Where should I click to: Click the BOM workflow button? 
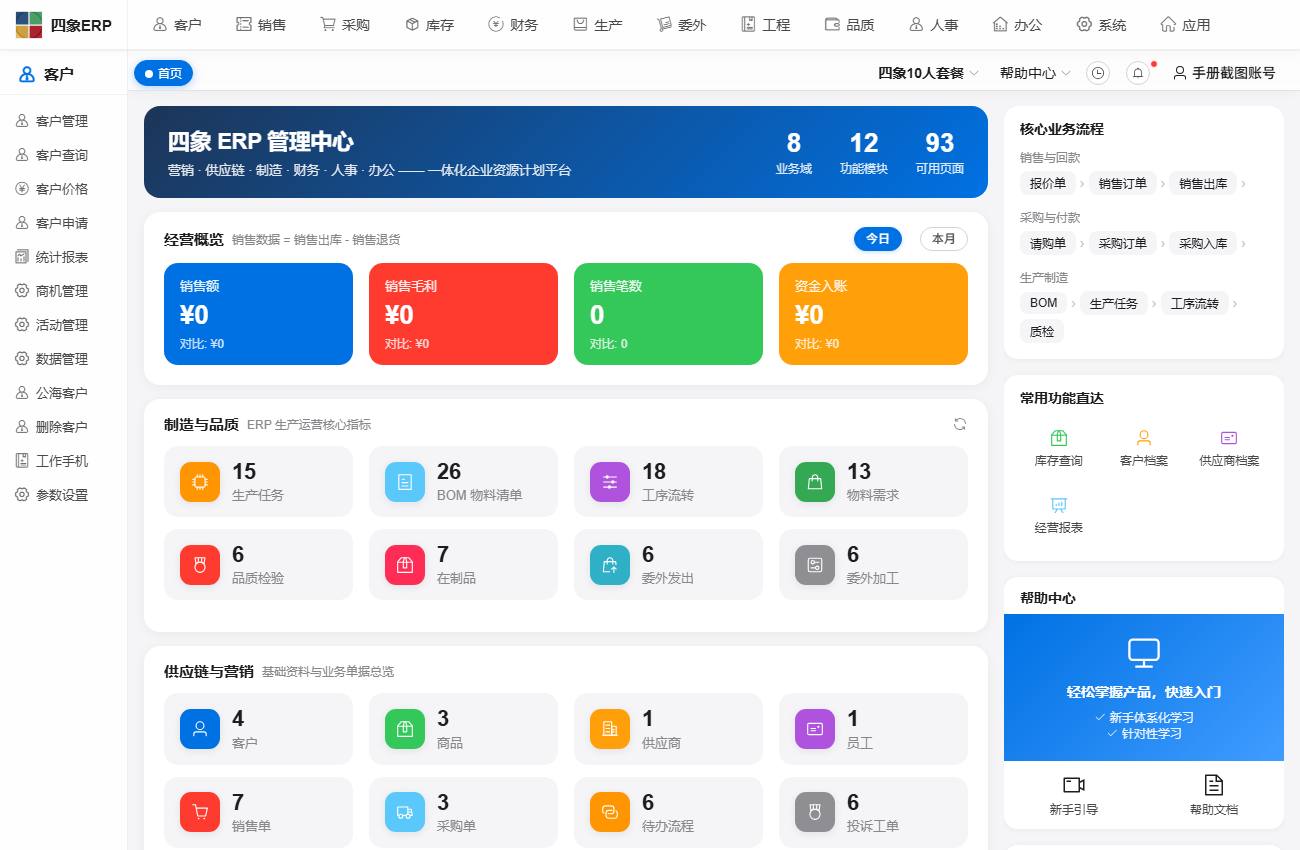point(1043,303)
